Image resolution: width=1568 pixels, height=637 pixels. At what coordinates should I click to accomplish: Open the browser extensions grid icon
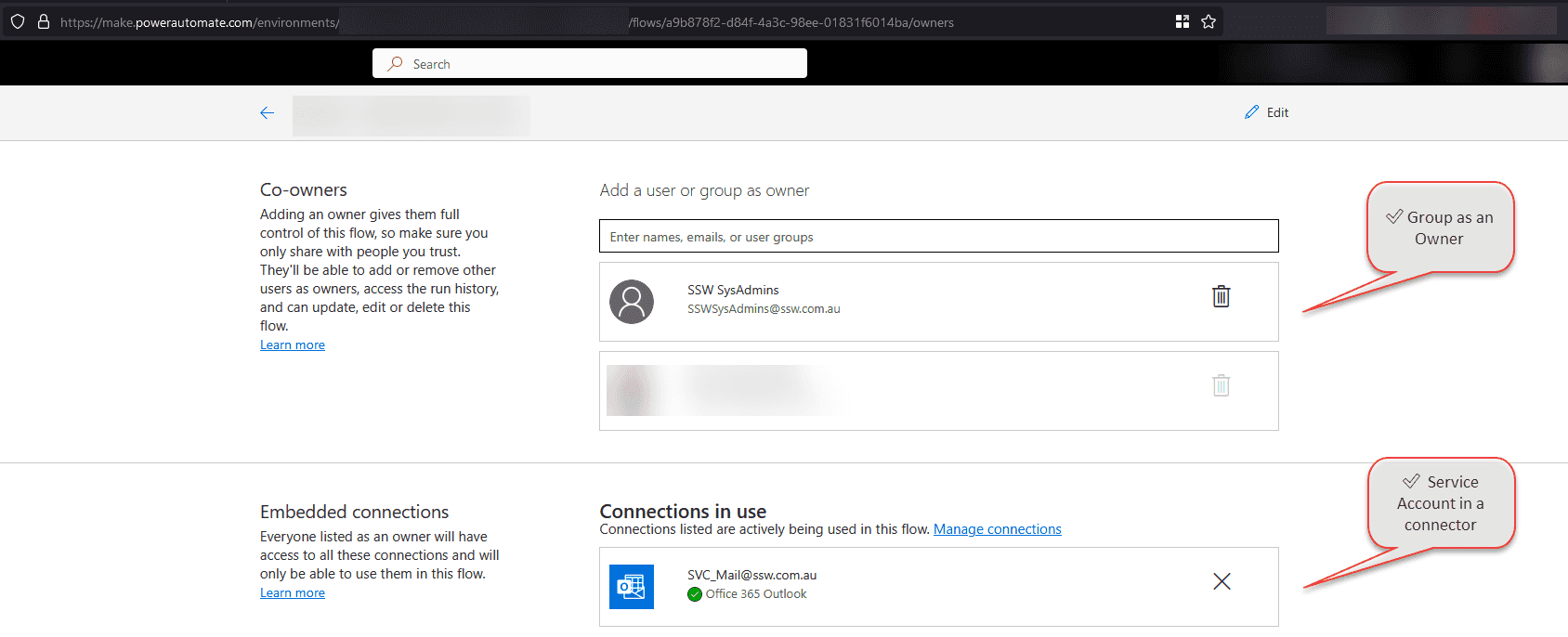tap(1183, 21)
